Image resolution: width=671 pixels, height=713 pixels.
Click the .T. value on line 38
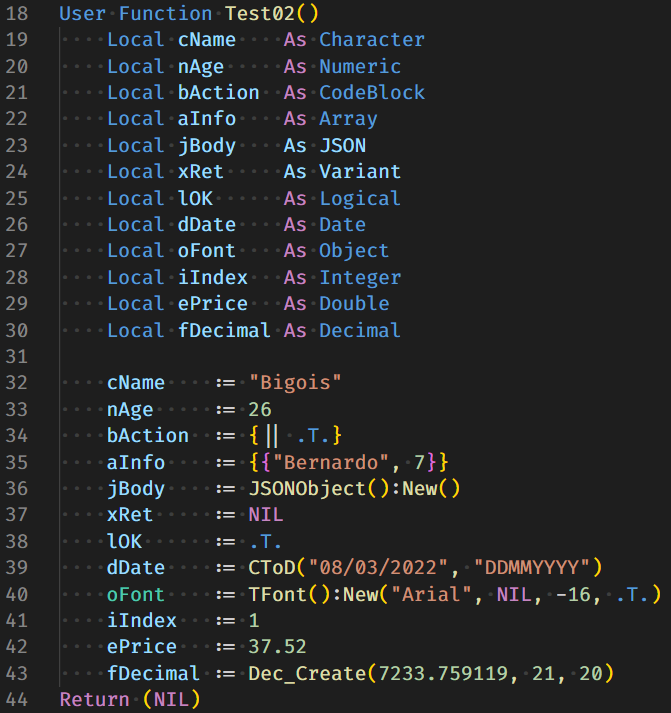pyautogui.click(x=266, y=542)
